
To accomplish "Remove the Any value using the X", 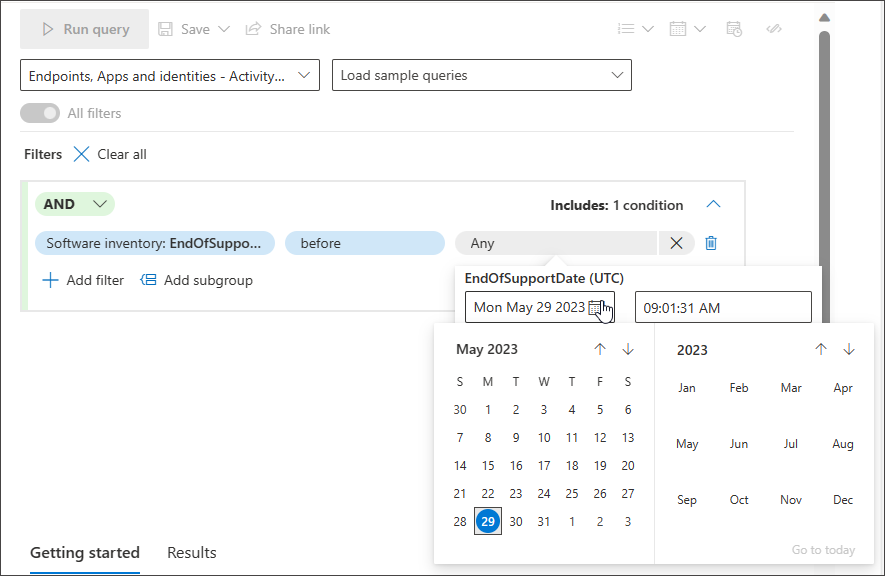I will click(677, 243).
